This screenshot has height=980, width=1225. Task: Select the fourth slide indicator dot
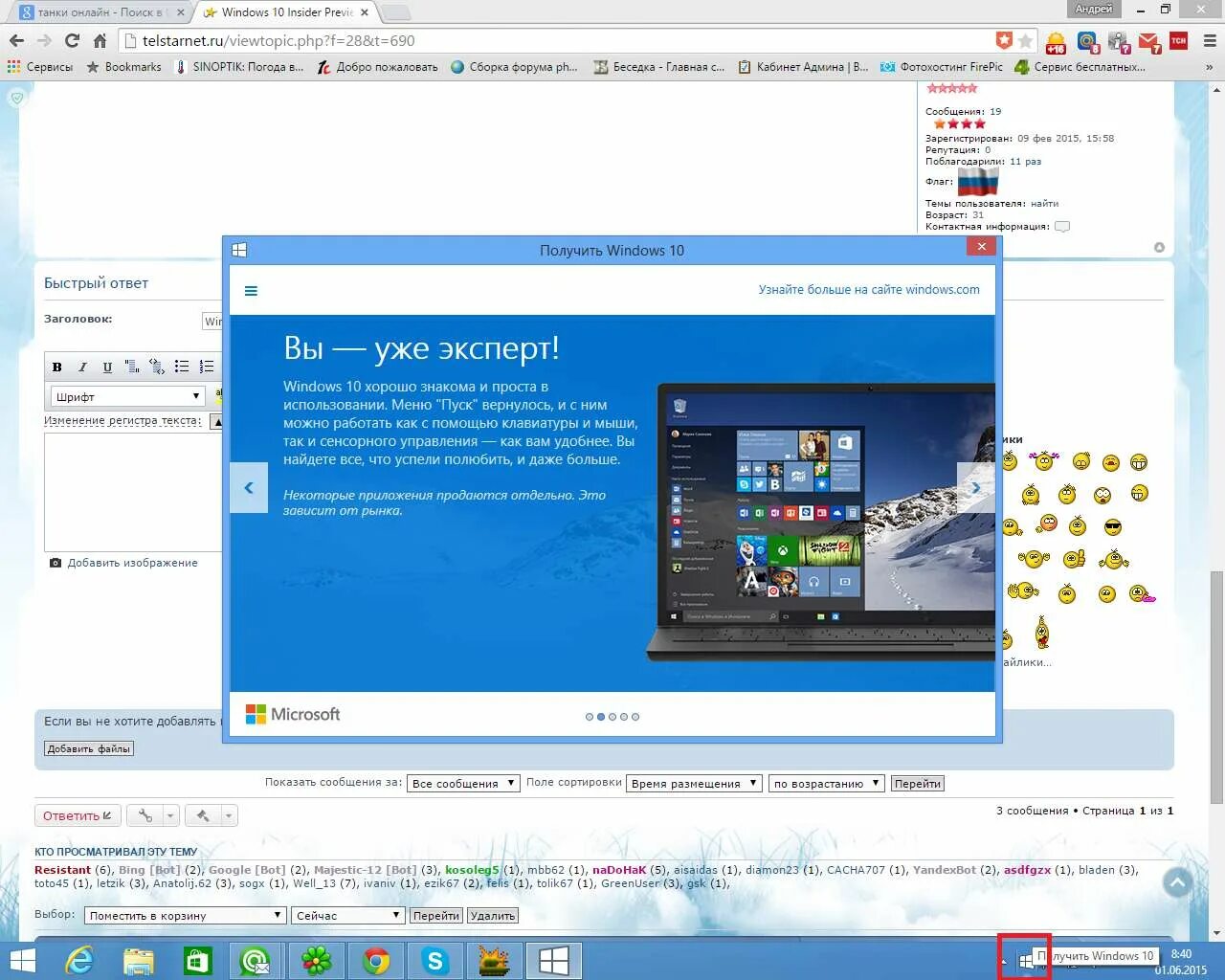point(624,717)
